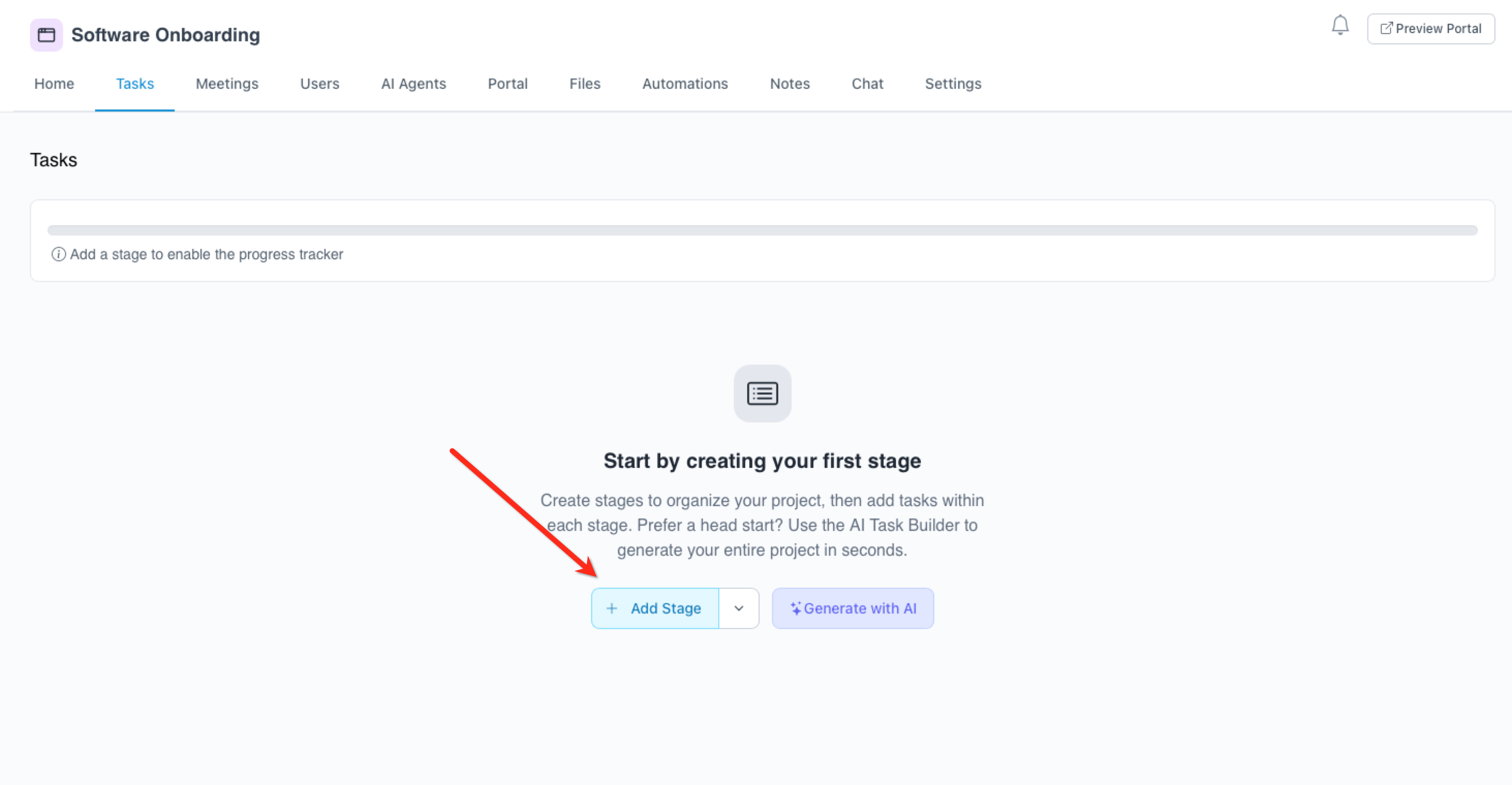The image size is (1512, 785).
Task: Open the AI Agents tab
Action: pyautogui.click(x=413, y=84)
